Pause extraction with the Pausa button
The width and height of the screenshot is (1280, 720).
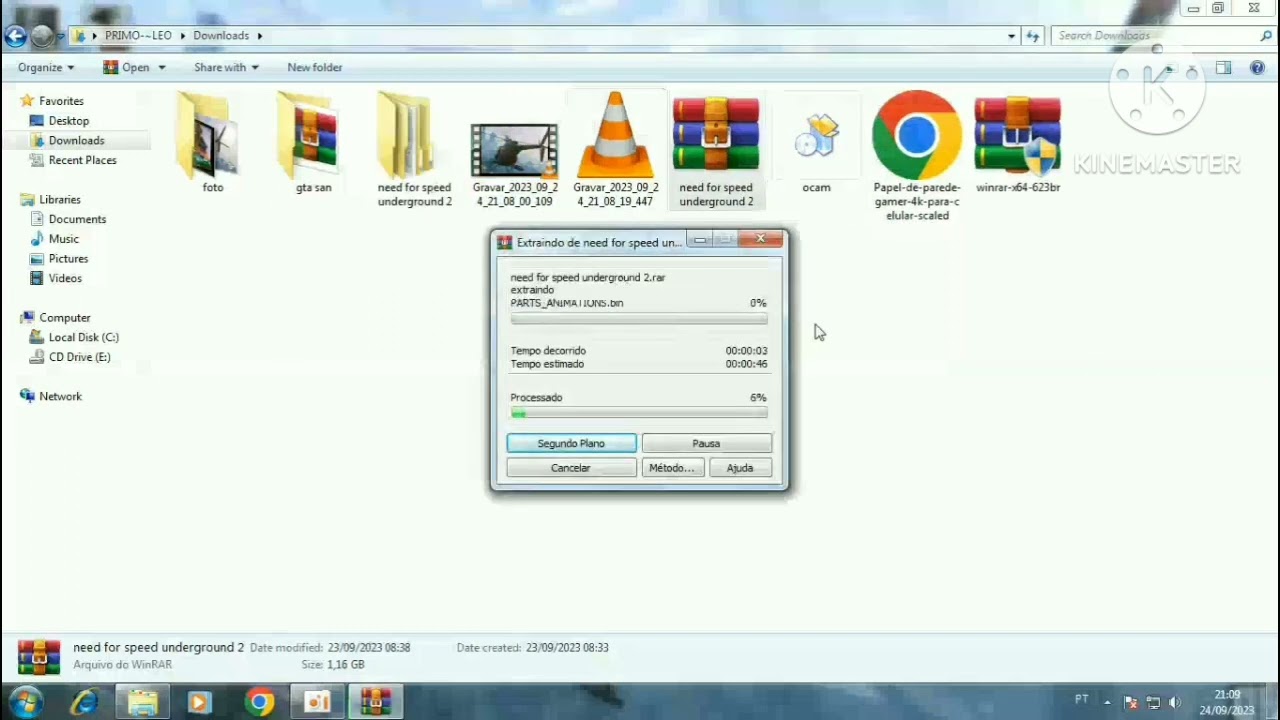click(x=706, y=443)
